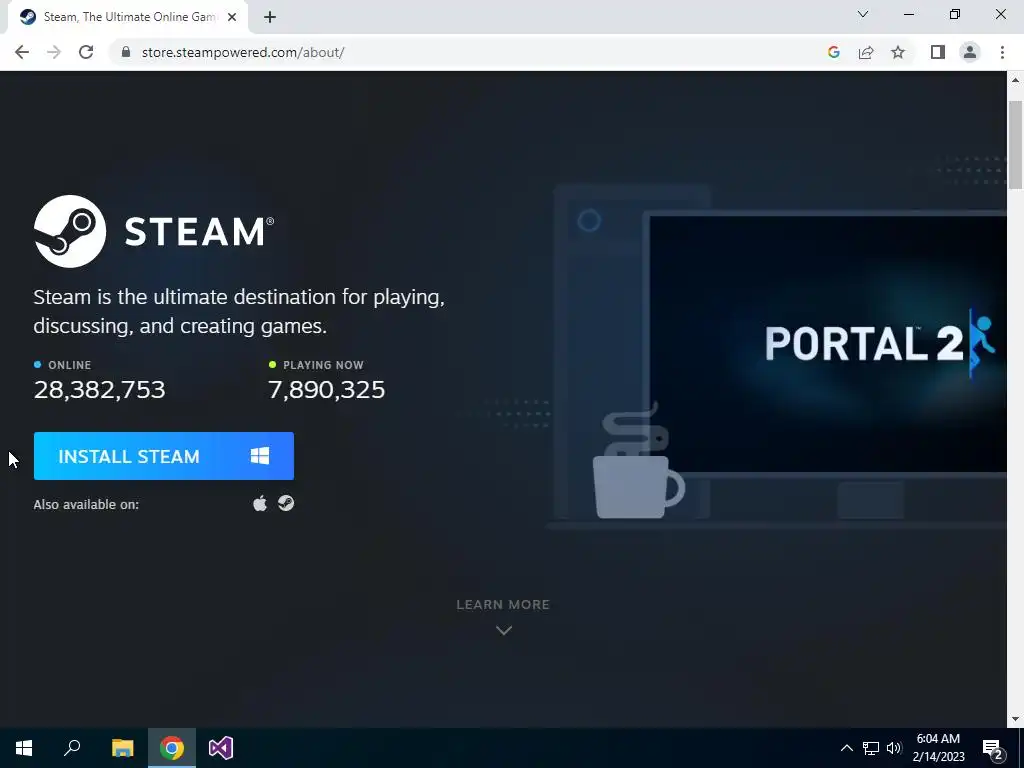Open Visual Studio from taskbar

(221, 748)
